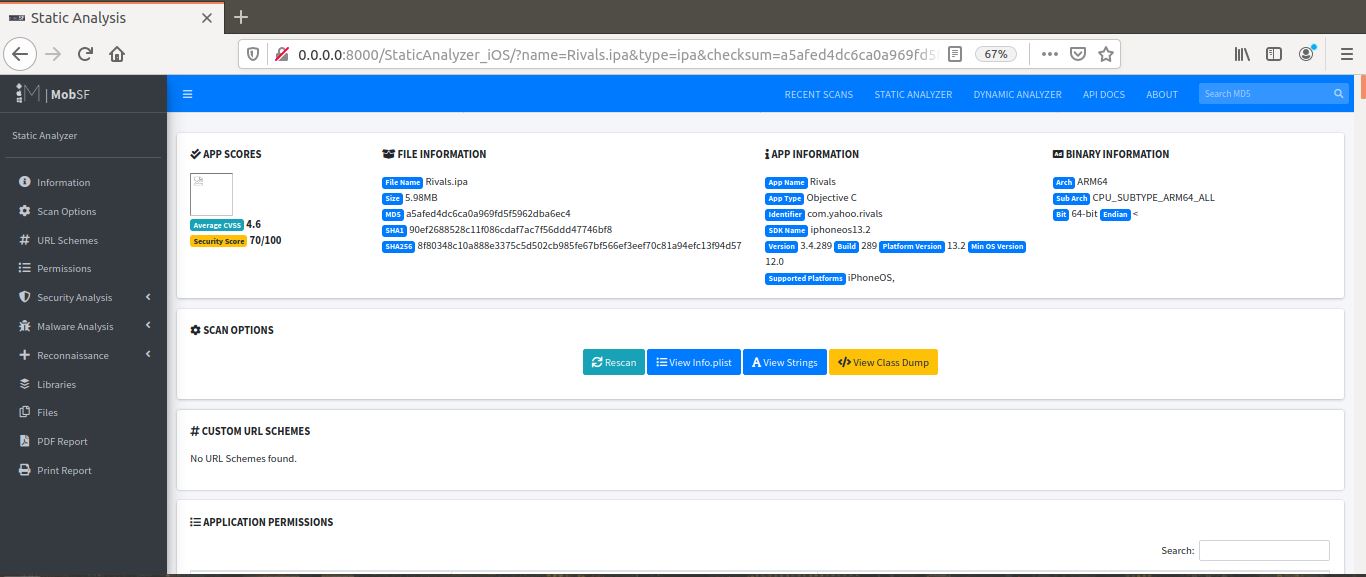
Task: Click the connection-not-secure lock icon
Action: pyautogui.click(x=281, y=54)
